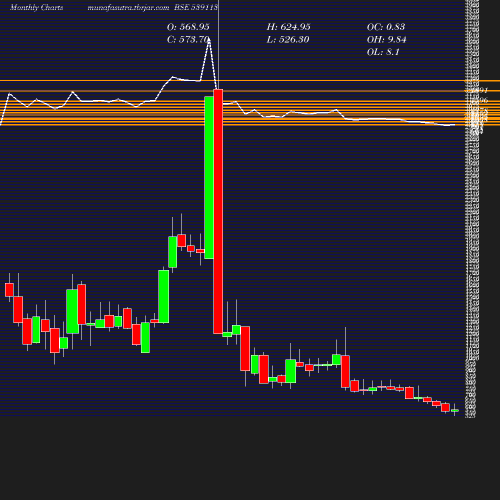Click the tallest red candlestick
Screen dimensions: 500x500
pos(218,211)
